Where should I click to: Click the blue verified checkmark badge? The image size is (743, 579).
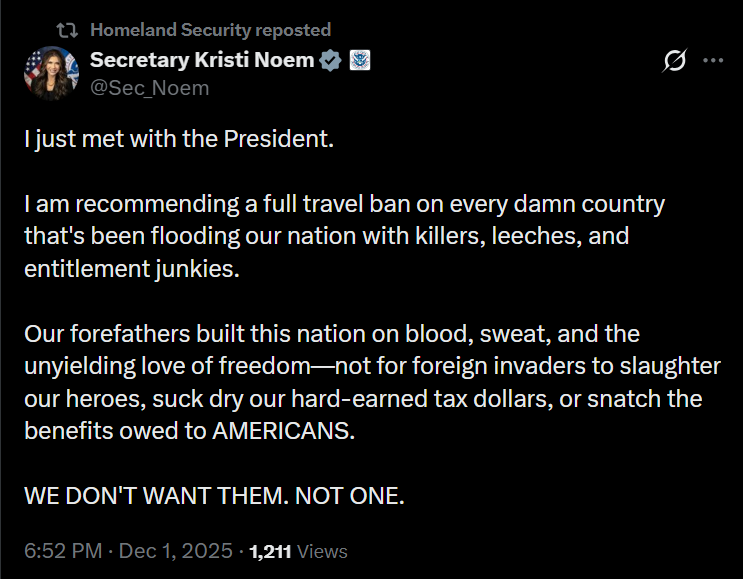(x=330, y=61)
